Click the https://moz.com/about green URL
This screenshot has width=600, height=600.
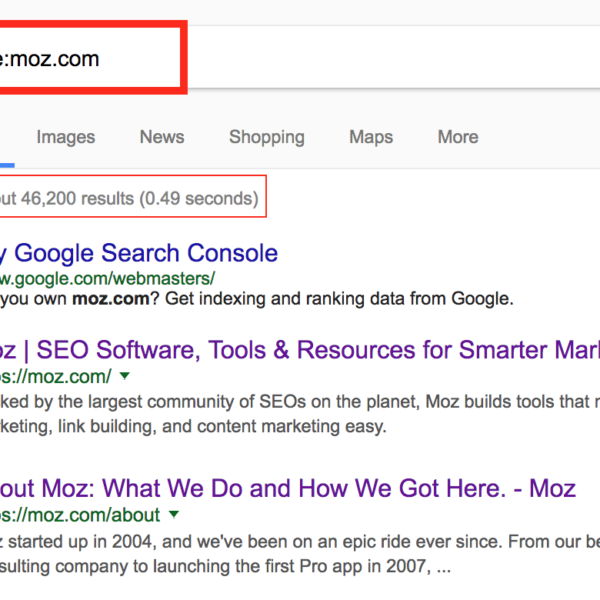coord(80,514)
